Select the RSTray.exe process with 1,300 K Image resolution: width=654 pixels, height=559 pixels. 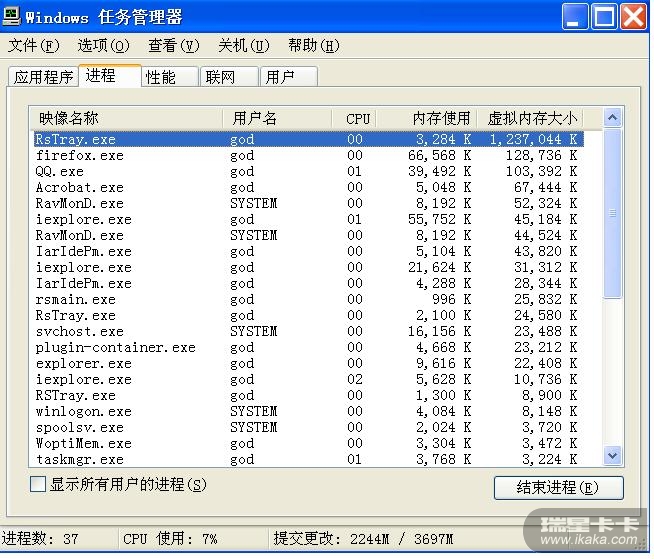click(x=308, y=395)
